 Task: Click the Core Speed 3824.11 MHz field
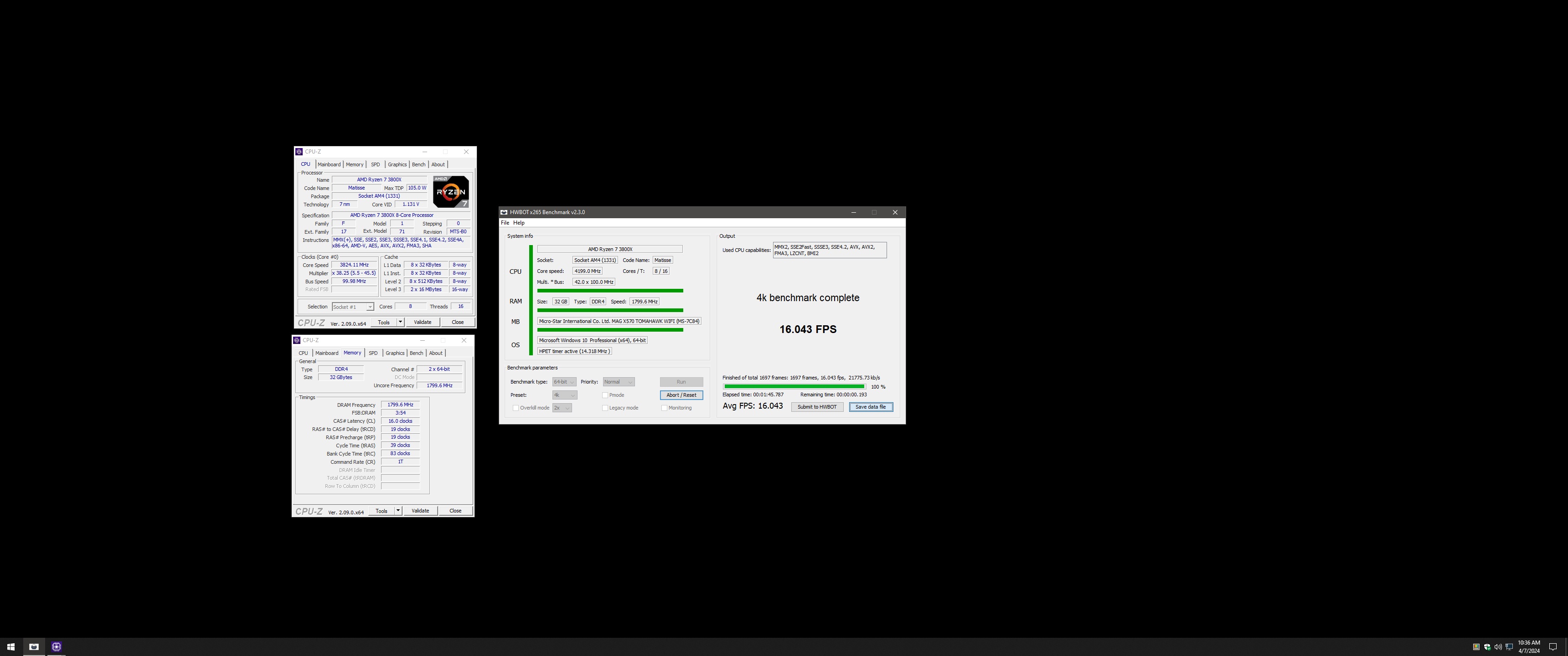(354, 265)
